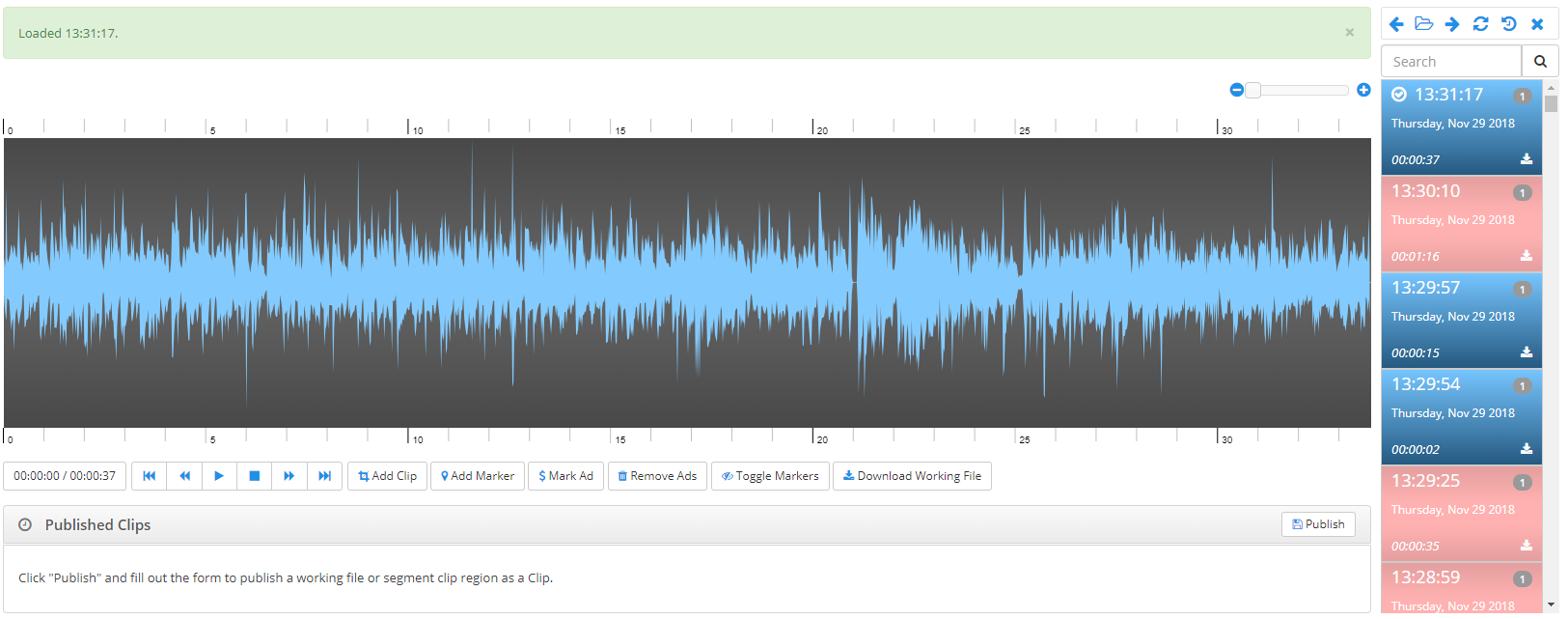The height and width of the screenshot is (619, 1568).
Task: Fast forward the audio
Action: click(x=289, y=476)
